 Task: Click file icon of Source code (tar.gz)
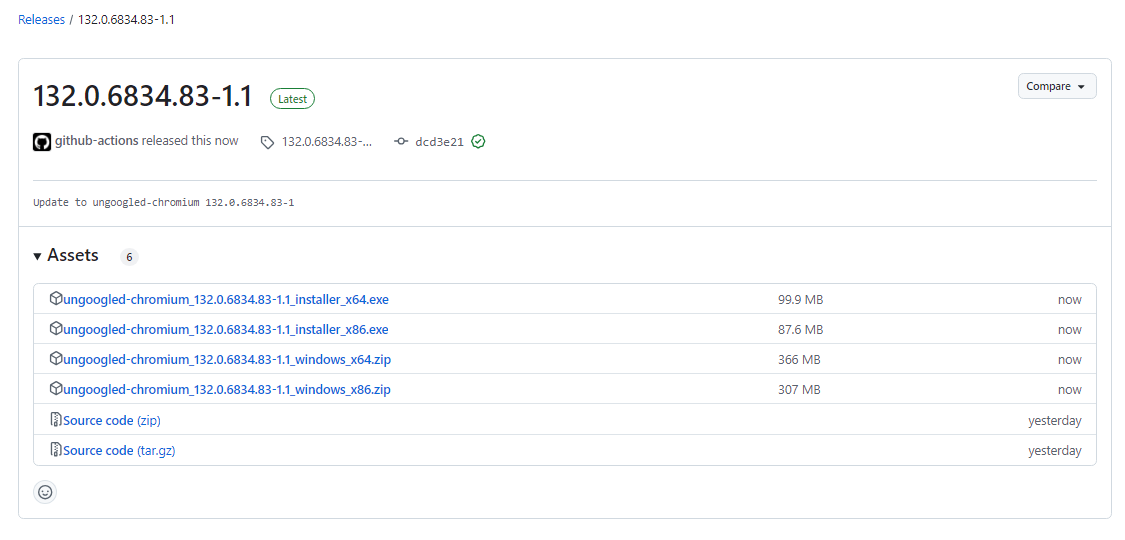click(x=55, y=450)
